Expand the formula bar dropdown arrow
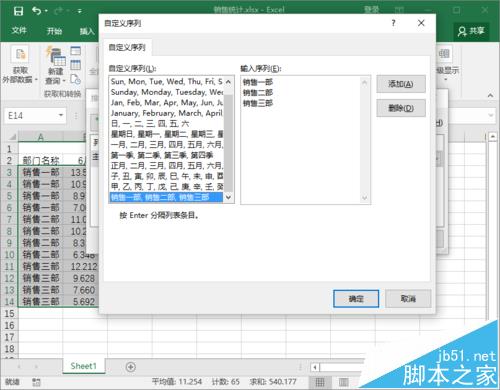The height and width of the screenshot is (390, 500). tap(490, 115)
